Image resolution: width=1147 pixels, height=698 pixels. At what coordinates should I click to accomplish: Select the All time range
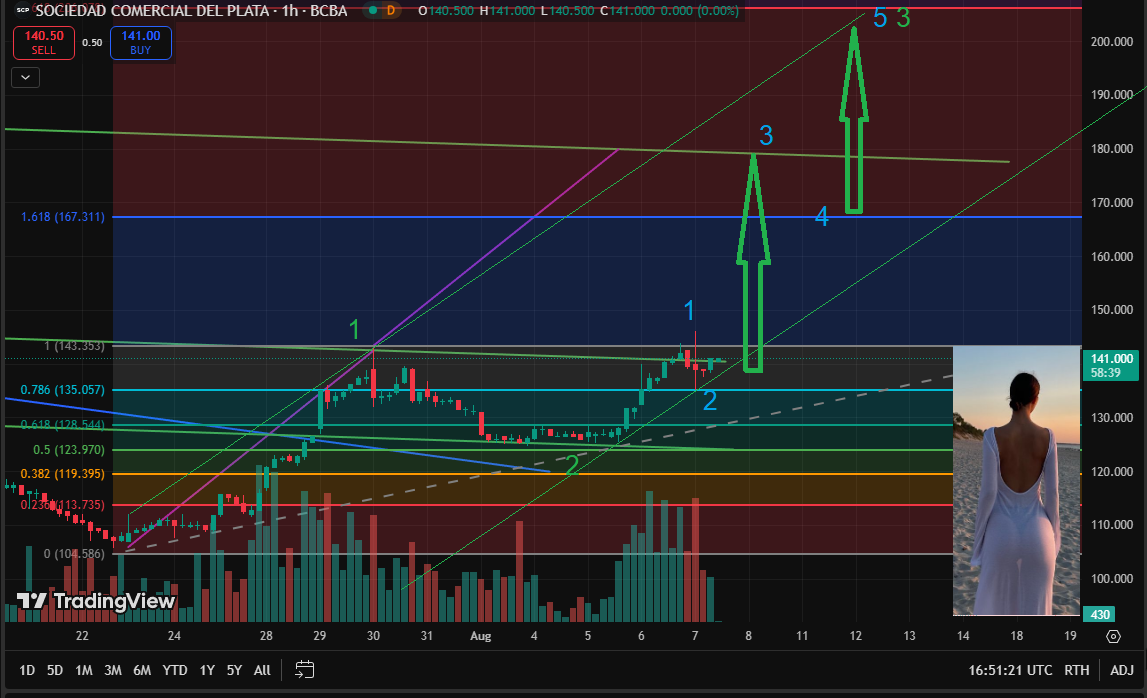pos(262,670)
